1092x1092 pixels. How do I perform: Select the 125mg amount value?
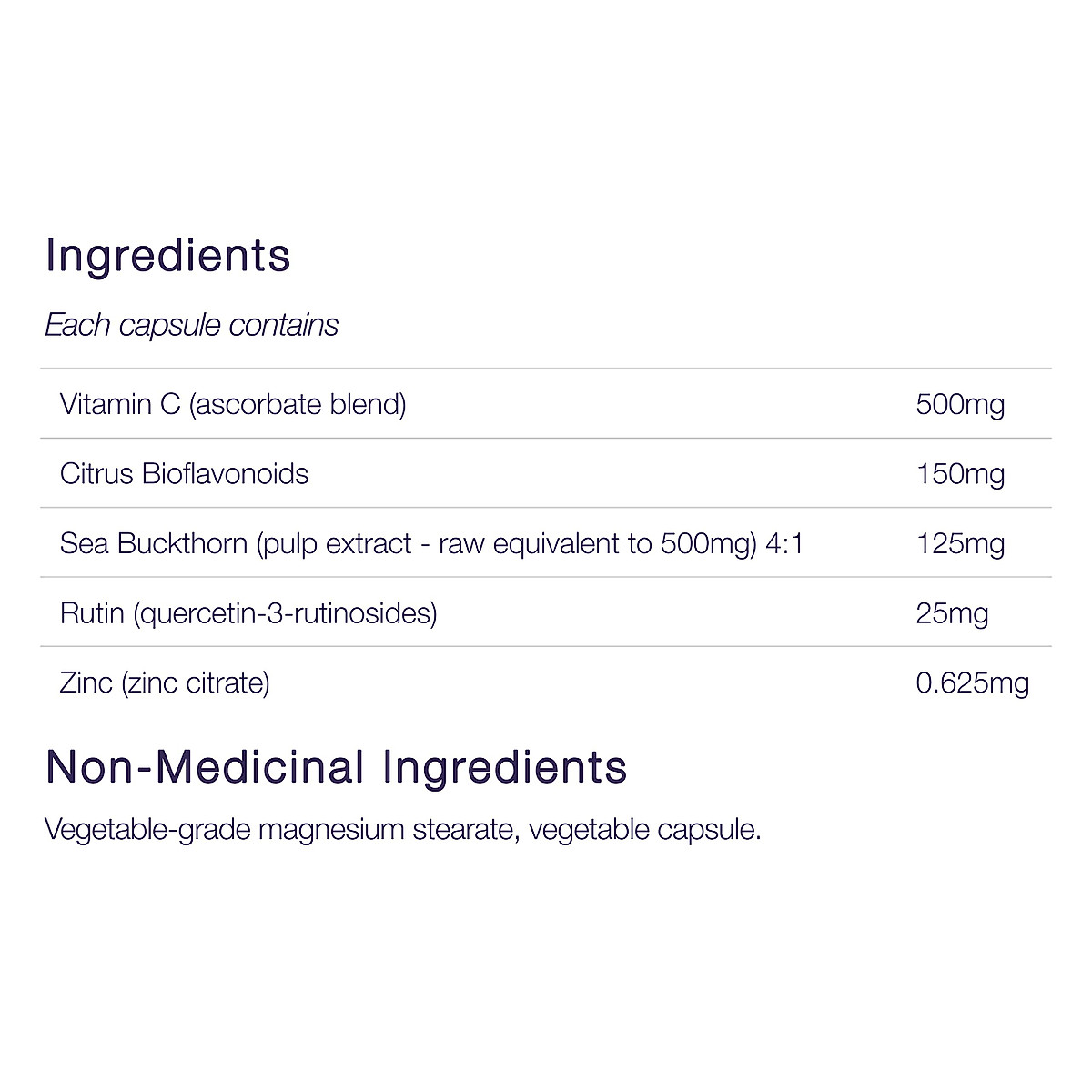click(x=960, y=543)
